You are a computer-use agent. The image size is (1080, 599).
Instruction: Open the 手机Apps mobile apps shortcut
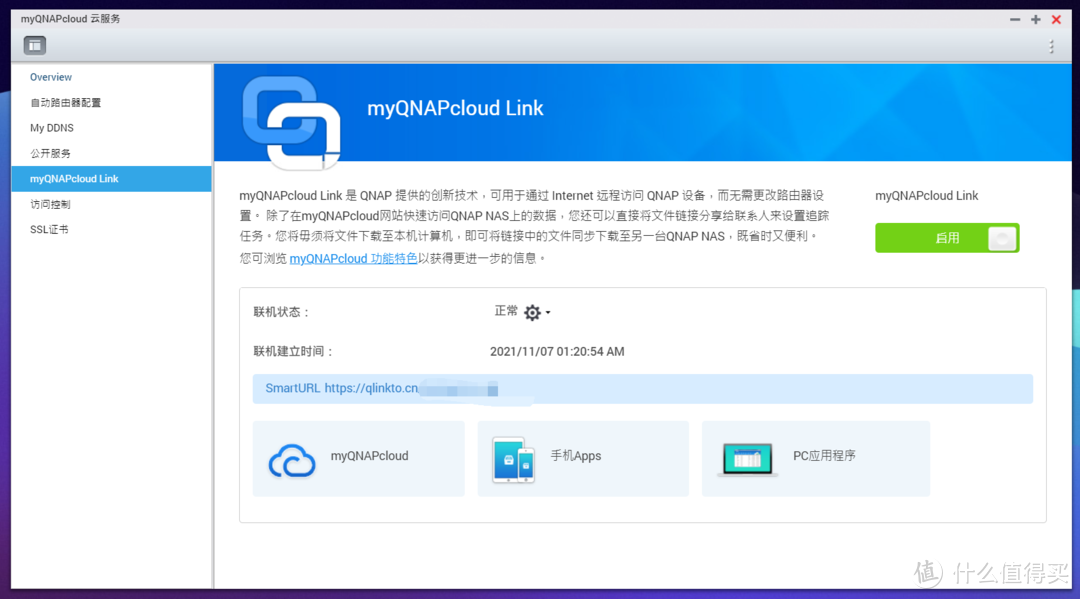583,458
